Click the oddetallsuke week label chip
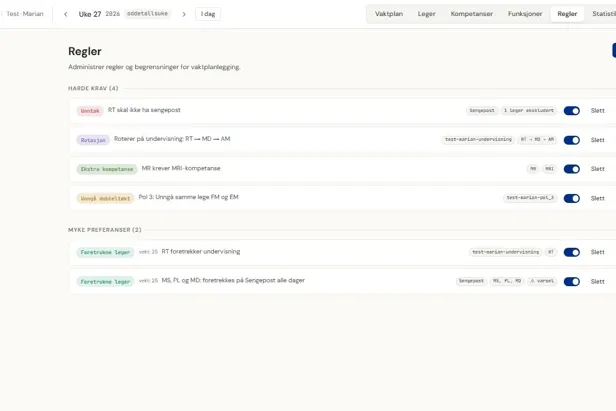The width and height of the screenshot is (616, 411). (147, 14)
